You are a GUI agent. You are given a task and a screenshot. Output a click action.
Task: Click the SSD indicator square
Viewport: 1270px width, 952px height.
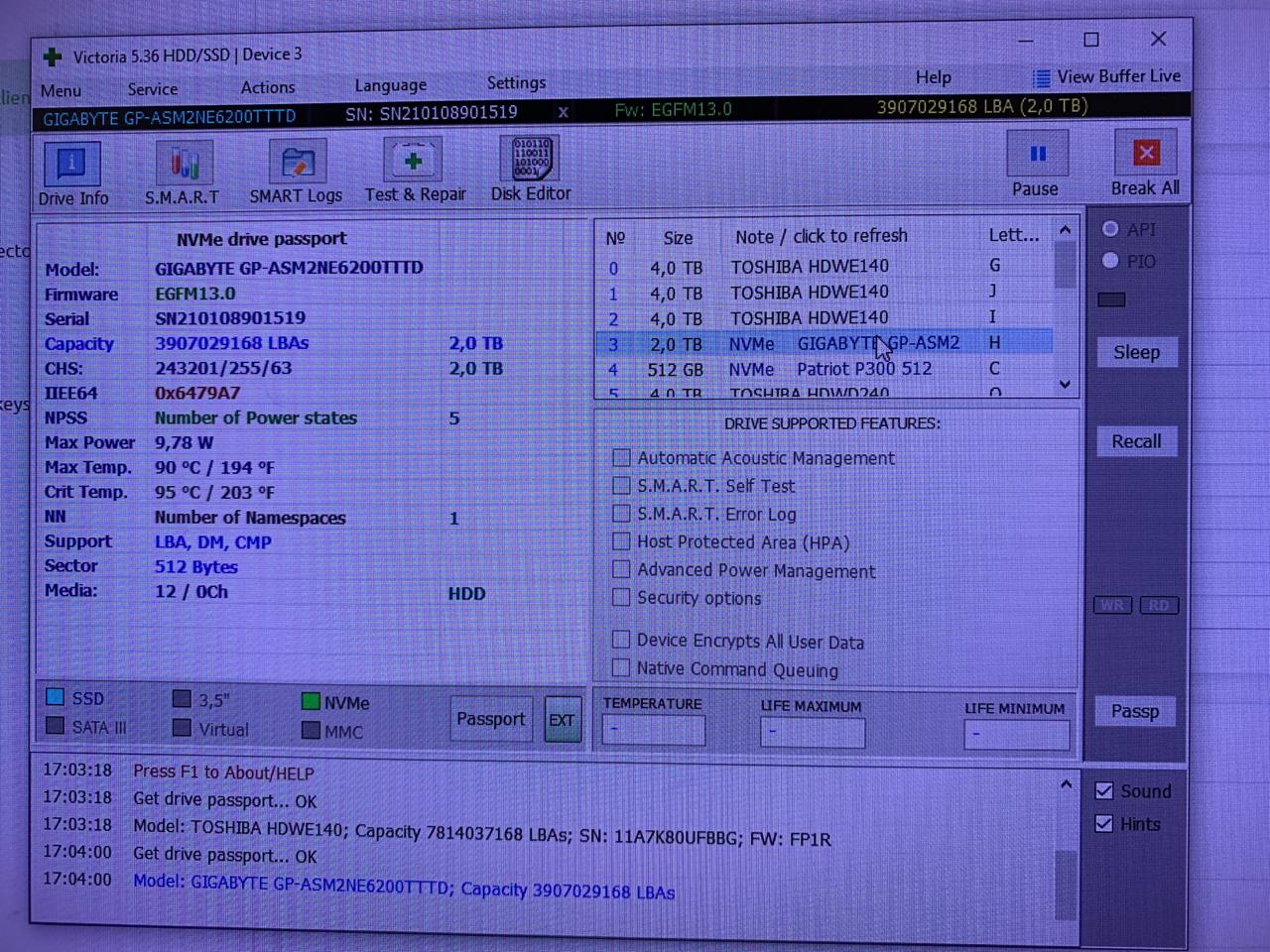tap(56, 697)
